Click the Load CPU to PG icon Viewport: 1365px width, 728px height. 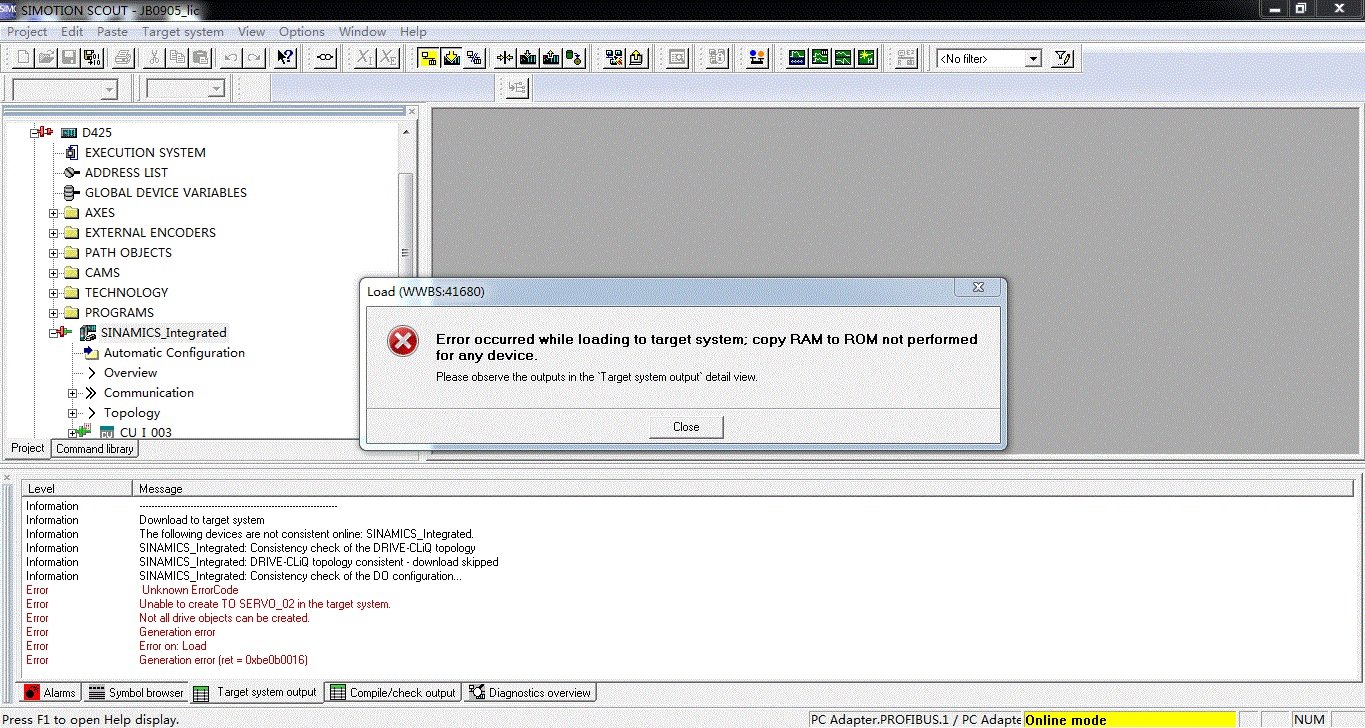551,58
